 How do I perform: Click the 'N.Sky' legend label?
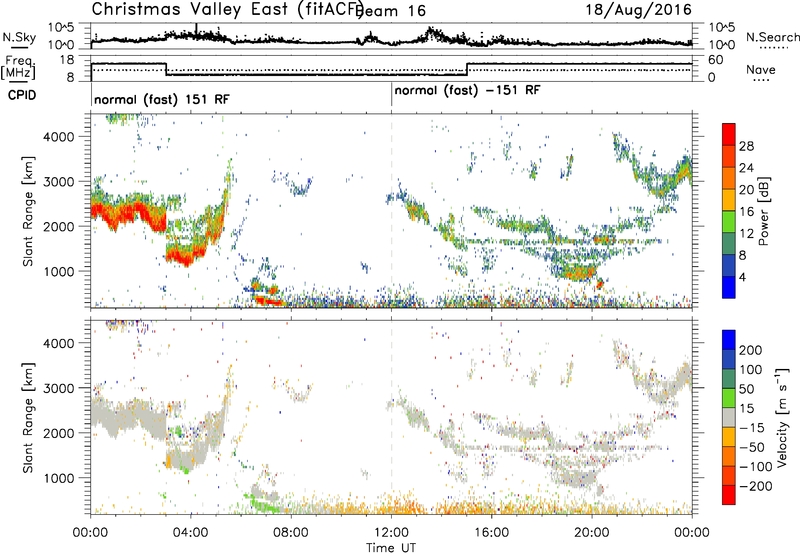(19, 37)
